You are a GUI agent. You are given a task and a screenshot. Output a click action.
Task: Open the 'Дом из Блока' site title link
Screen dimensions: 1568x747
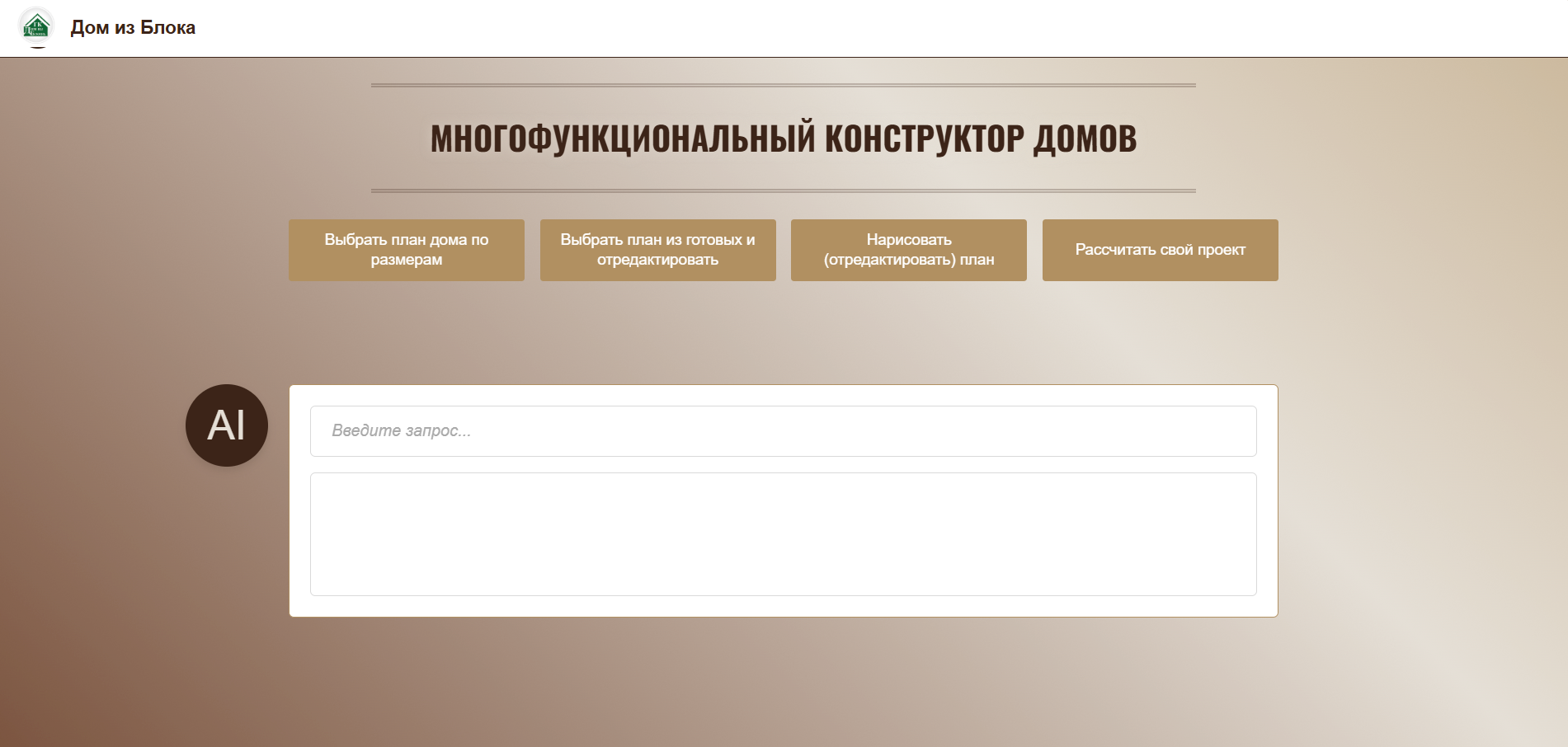[x=133, y=27]
